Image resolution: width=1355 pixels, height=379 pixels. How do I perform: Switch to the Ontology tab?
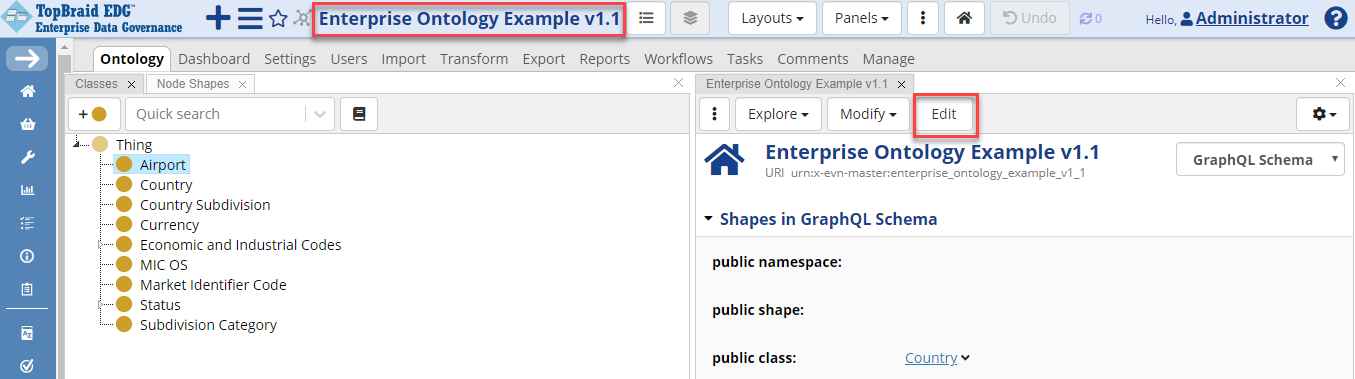coord(132,59)
